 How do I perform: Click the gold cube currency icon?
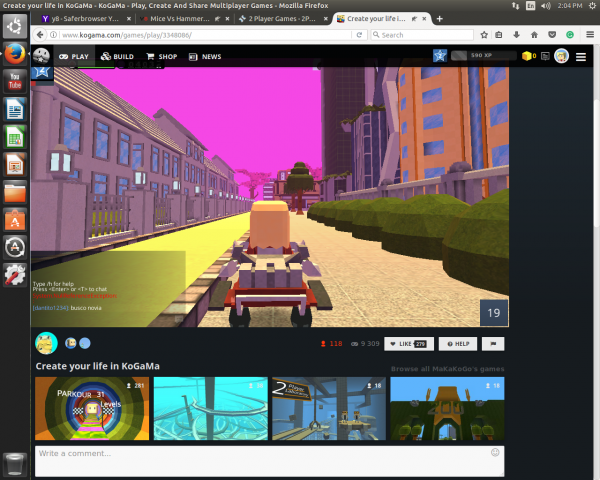[526, 56]
